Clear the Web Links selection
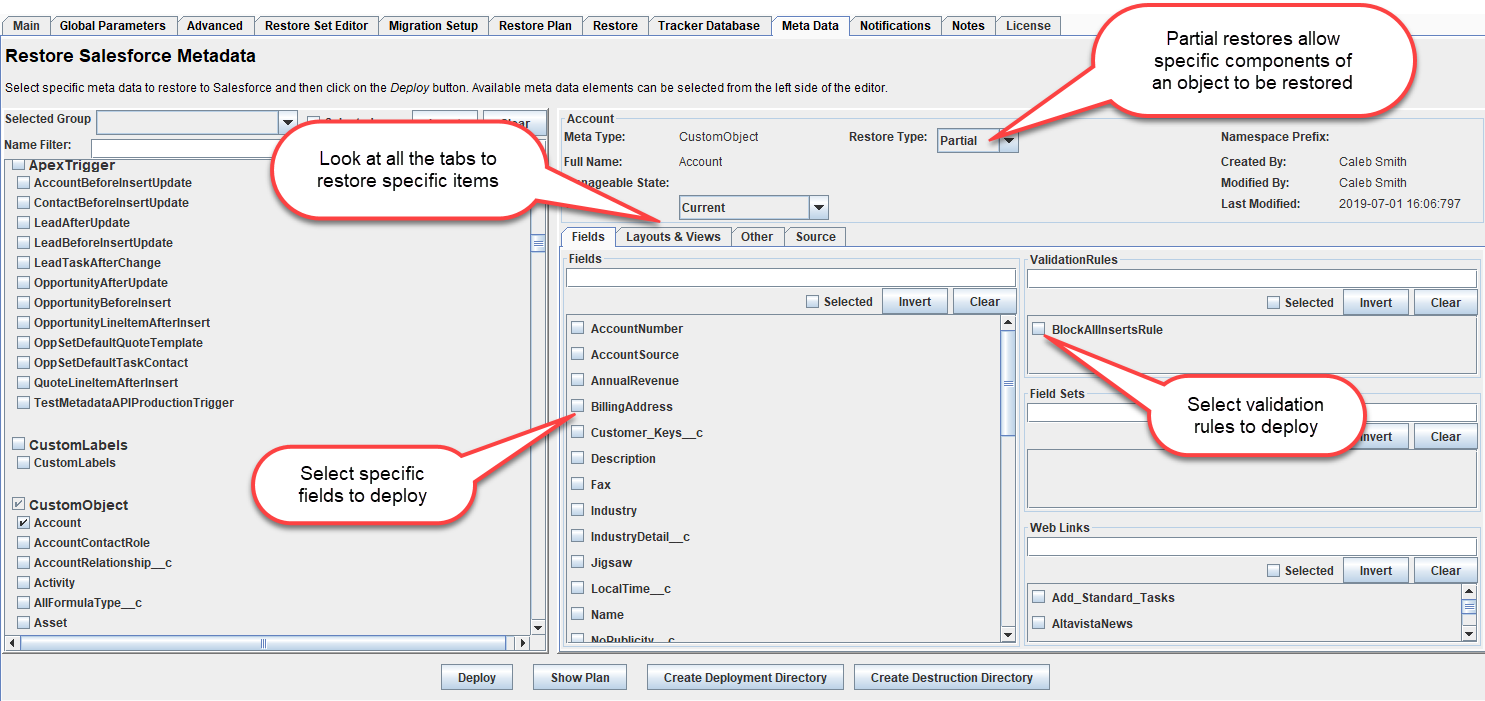 [x=1446, y=571]
